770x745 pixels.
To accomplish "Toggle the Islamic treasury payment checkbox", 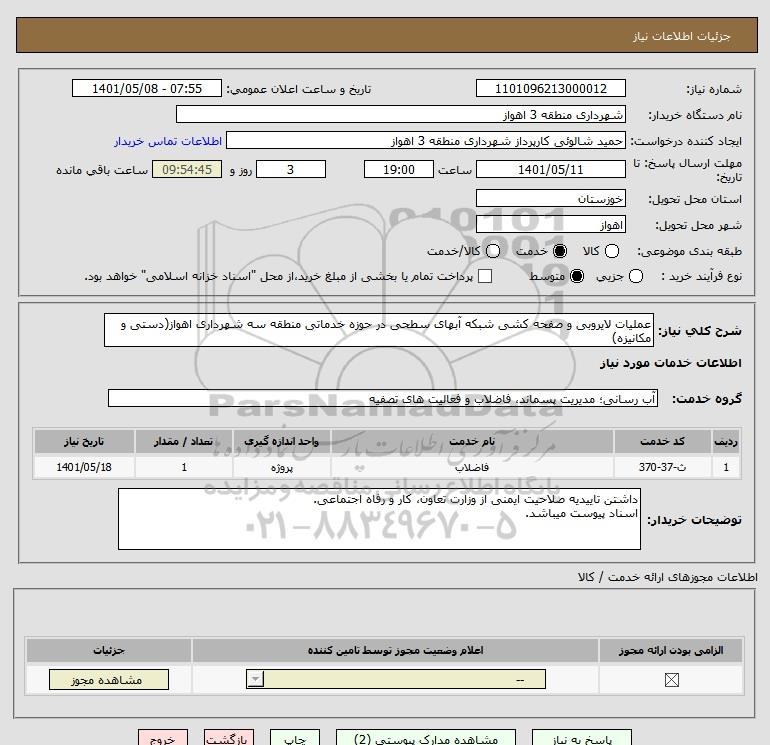I will click(x=485, y=276).
